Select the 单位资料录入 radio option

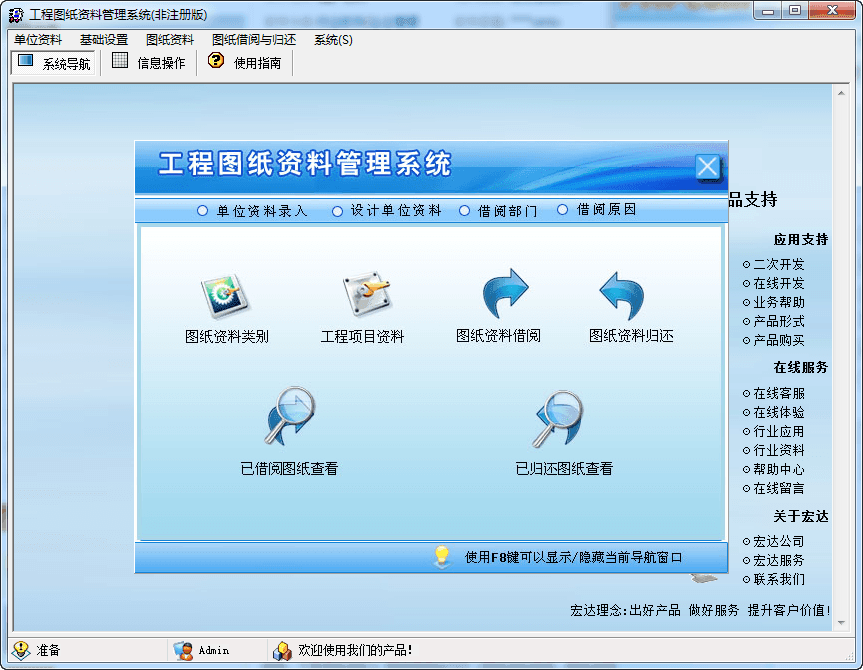click(x=203, y=211)
